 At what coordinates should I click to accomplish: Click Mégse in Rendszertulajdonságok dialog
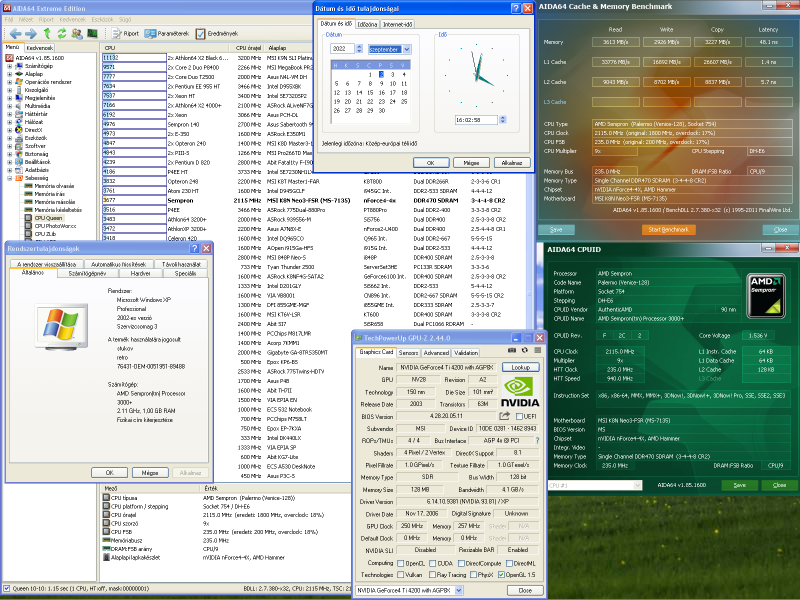[x=150, y=473]
